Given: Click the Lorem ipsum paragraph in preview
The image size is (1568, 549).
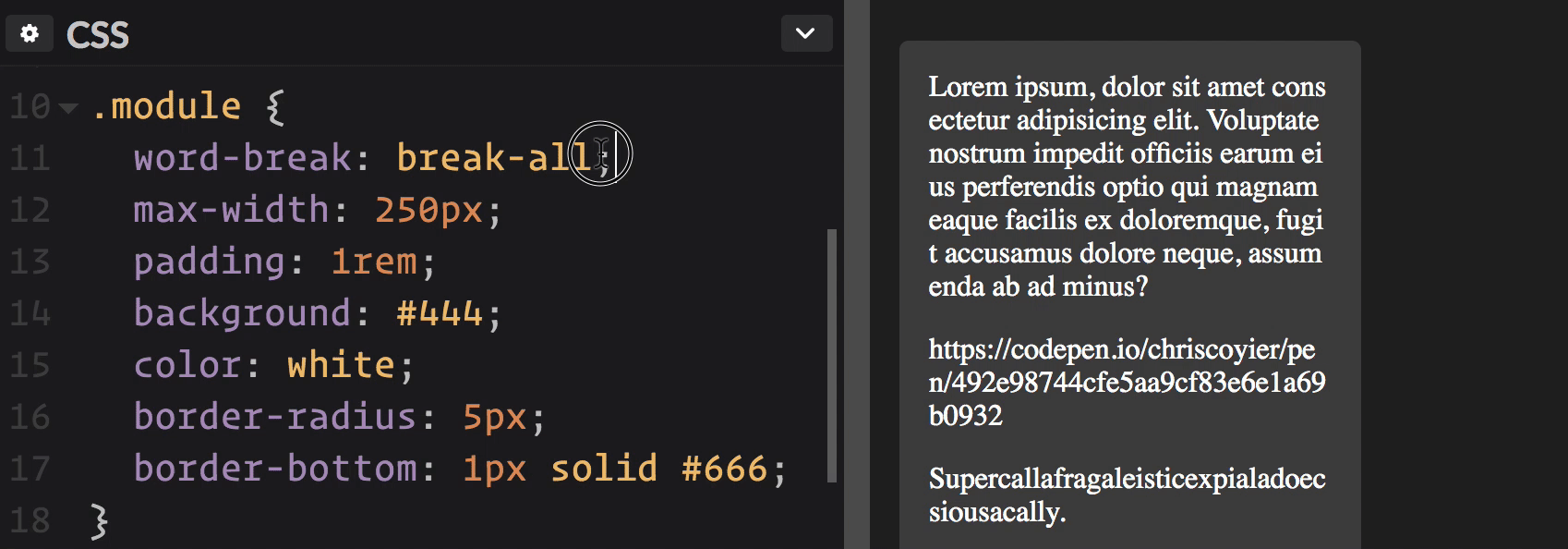Looking at the screenshot, I should (1128, 186).
